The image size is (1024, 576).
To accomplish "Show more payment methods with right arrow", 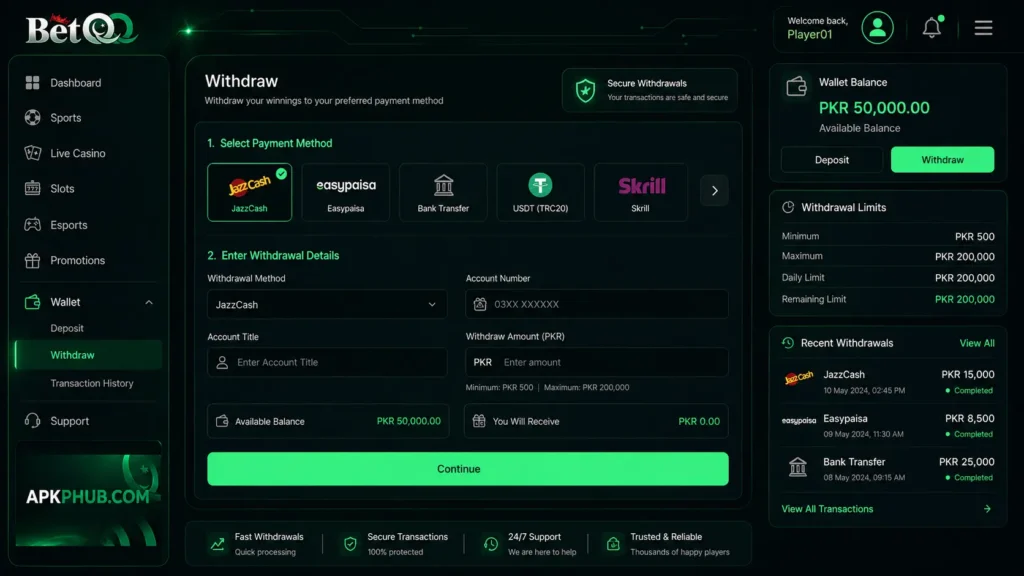I will 714,191.
